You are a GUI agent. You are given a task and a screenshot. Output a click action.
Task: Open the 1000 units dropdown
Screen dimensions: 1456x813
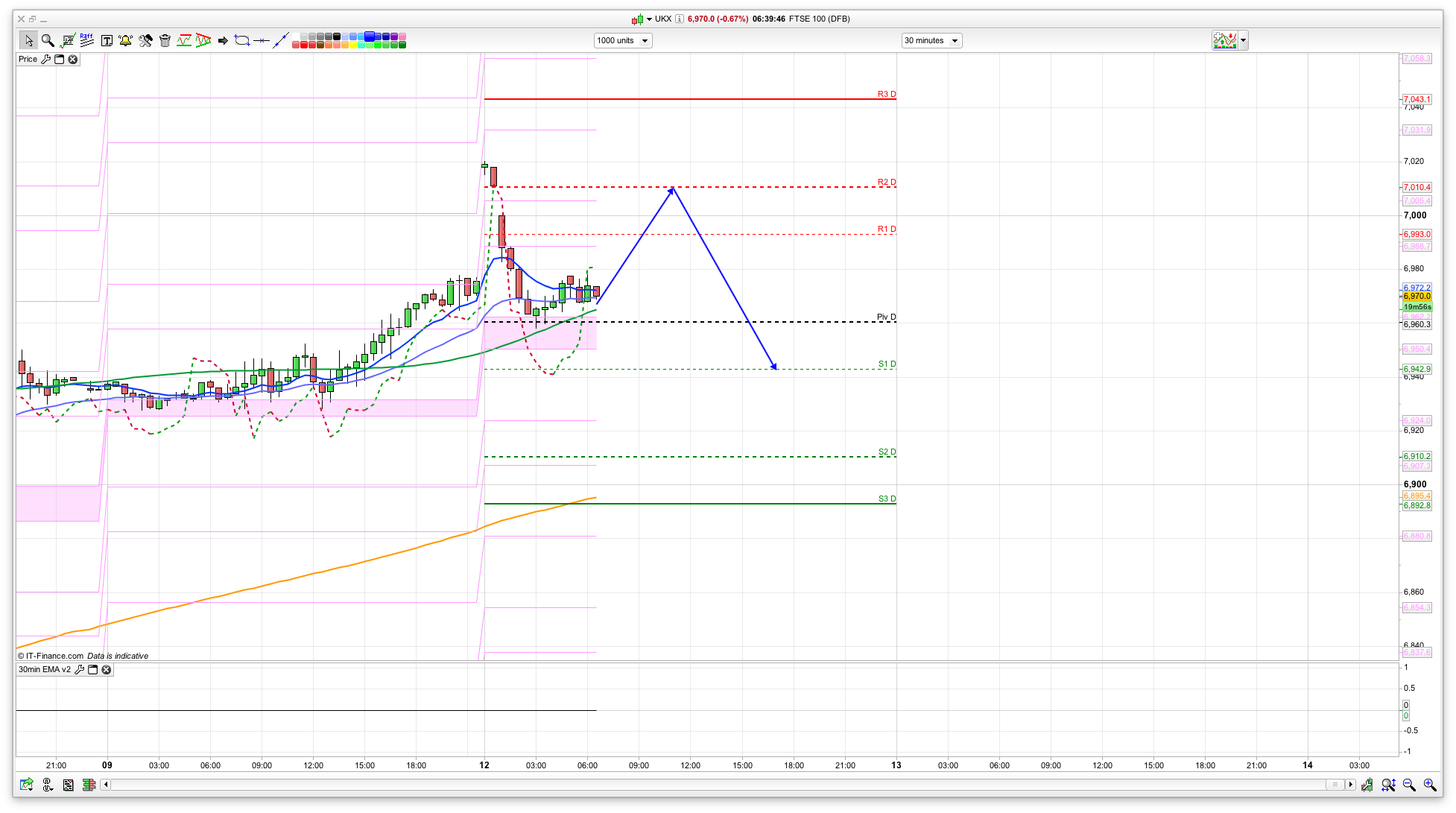click(x=645, y=41)
